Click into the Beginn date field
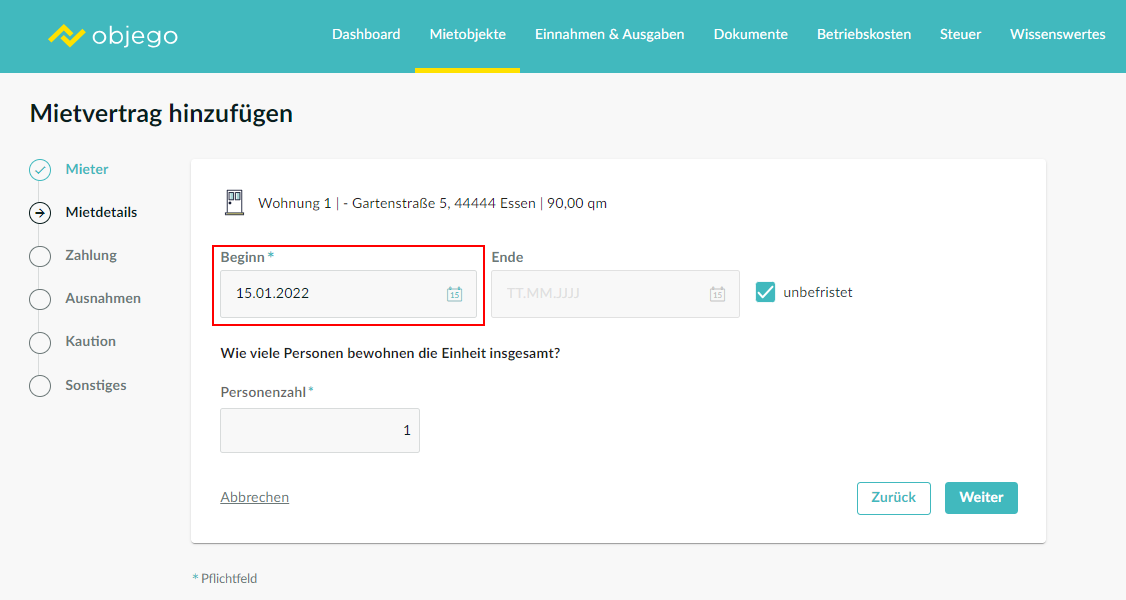This screenshot has width=1126, height=600. click(x=330, y=294)
